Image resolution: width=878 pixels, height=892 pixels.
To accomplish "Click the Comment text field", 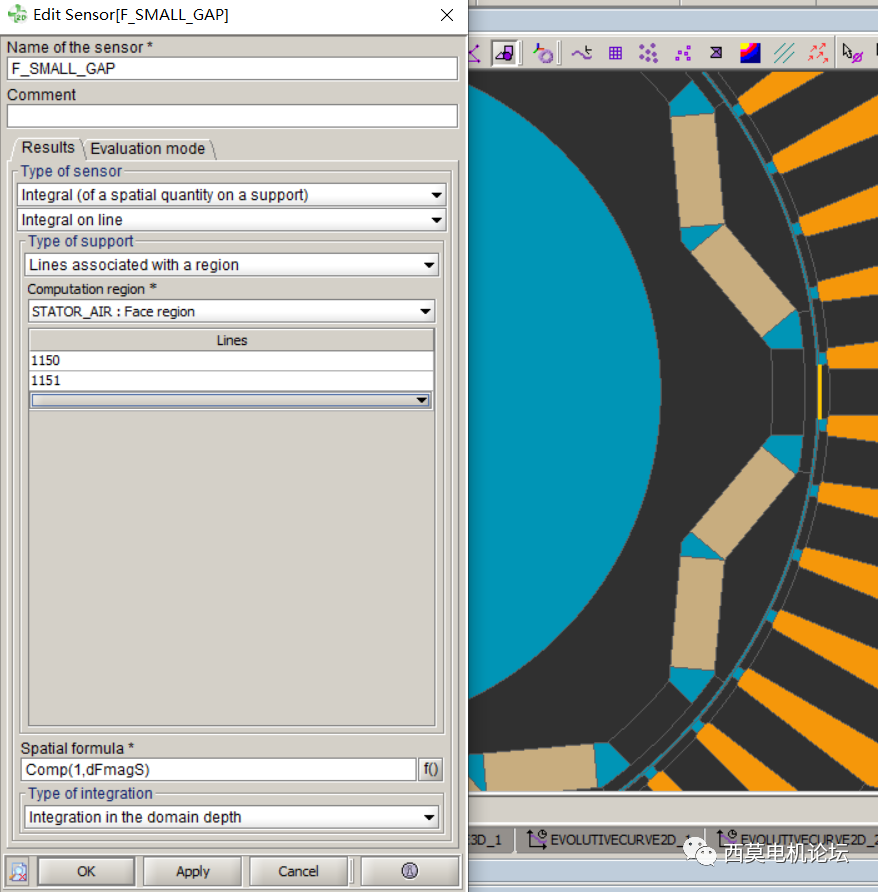I will click(x=232, y=116).
